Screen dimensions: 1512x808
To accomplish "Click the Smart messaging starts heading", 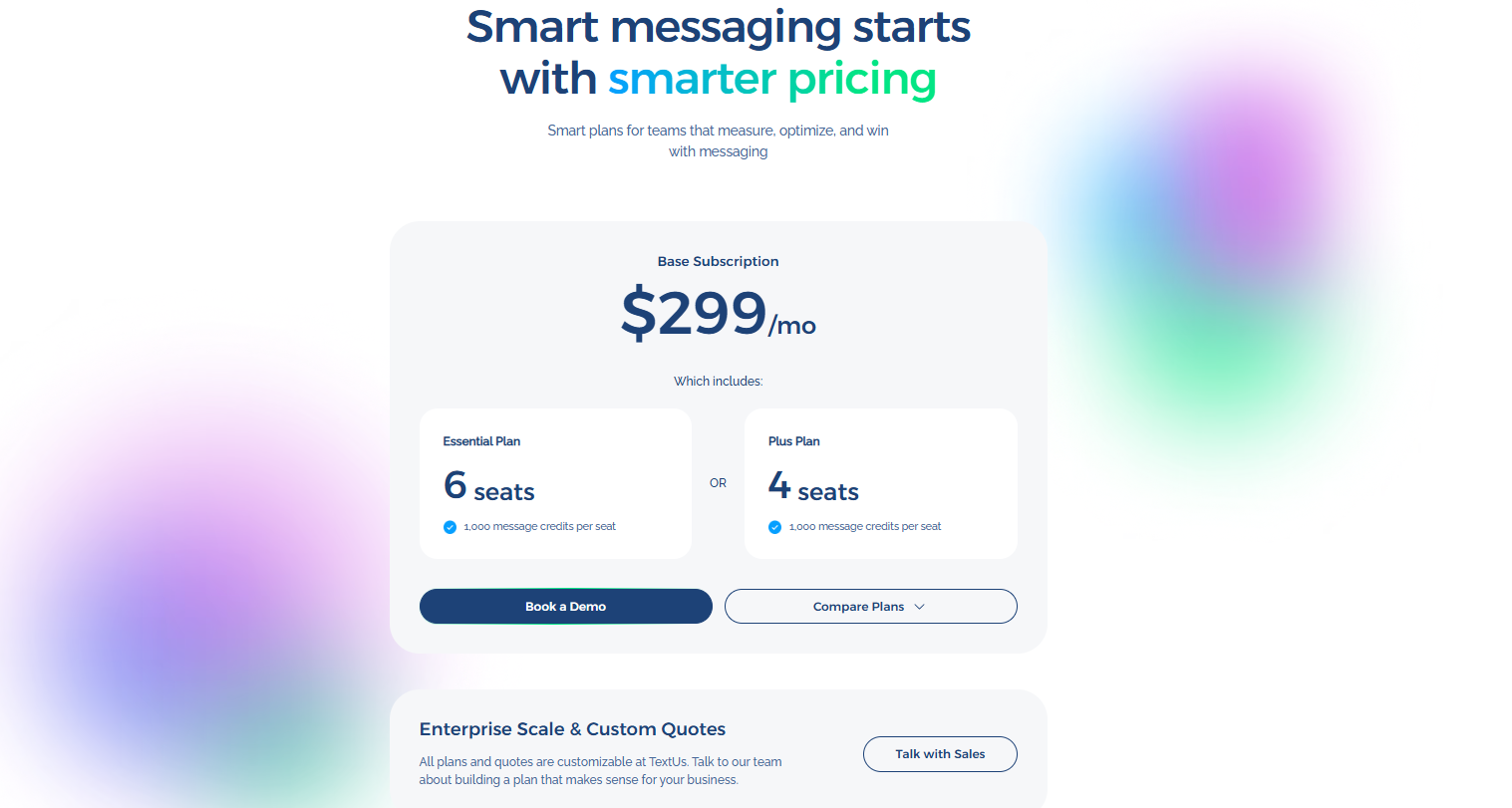I will [x=718, y=27].
